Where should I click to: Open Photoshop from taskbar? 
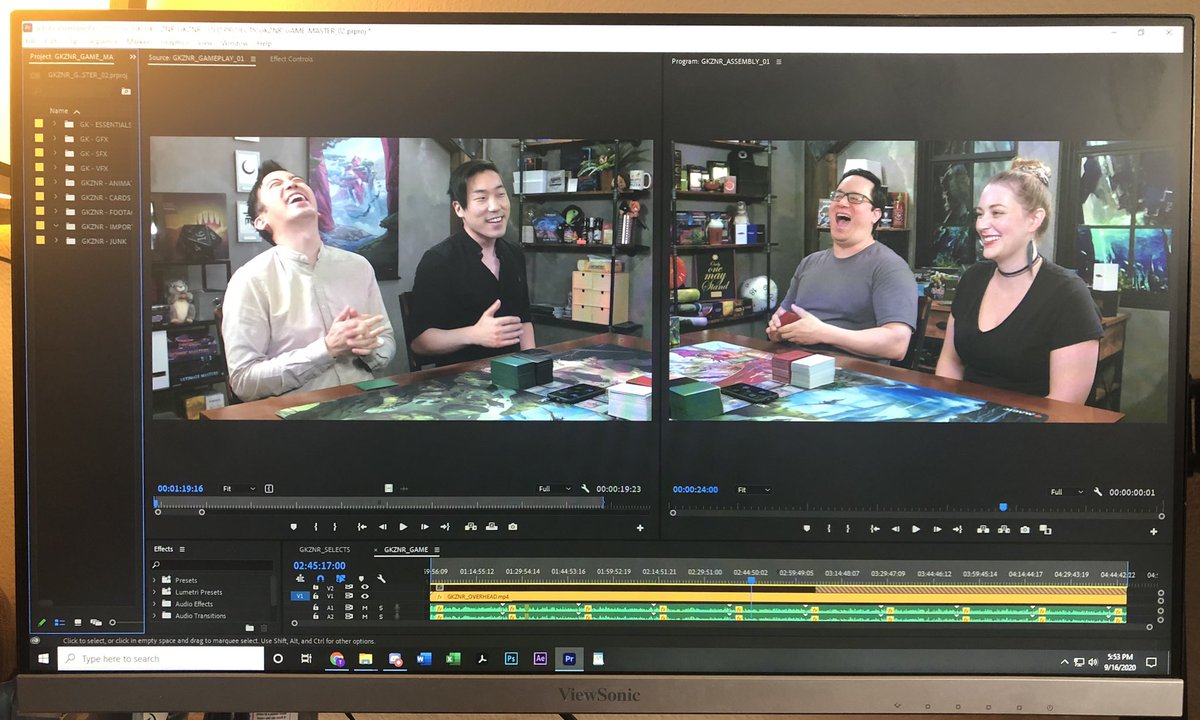pos(511,659)
